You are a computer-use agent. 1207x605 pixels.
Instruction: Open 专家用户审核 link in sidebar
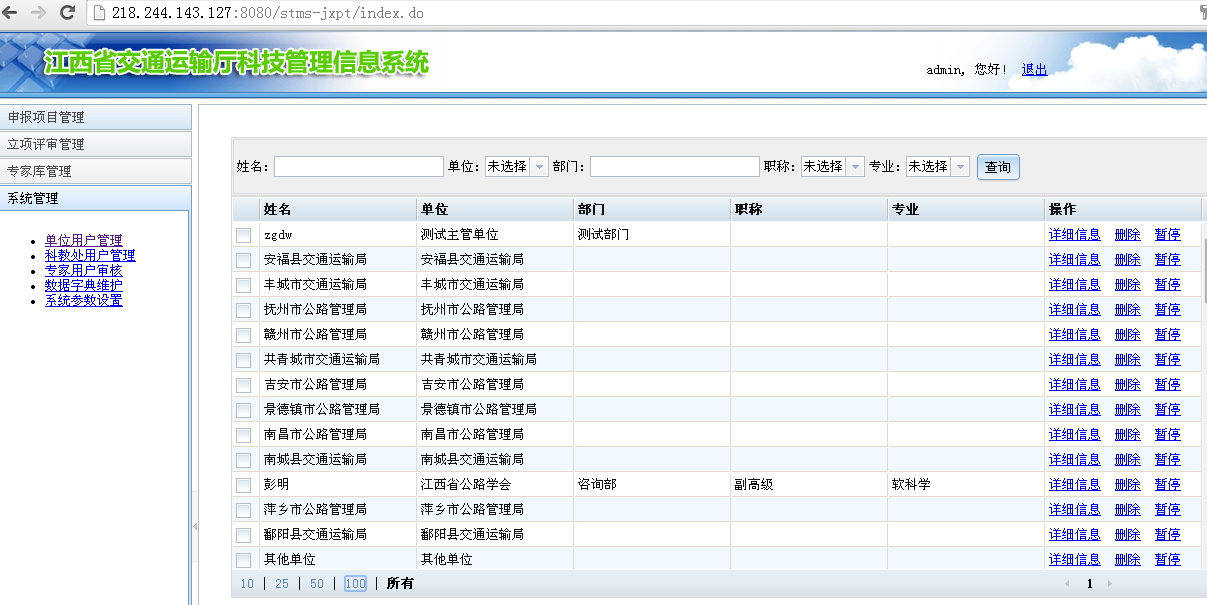[84, 271]
